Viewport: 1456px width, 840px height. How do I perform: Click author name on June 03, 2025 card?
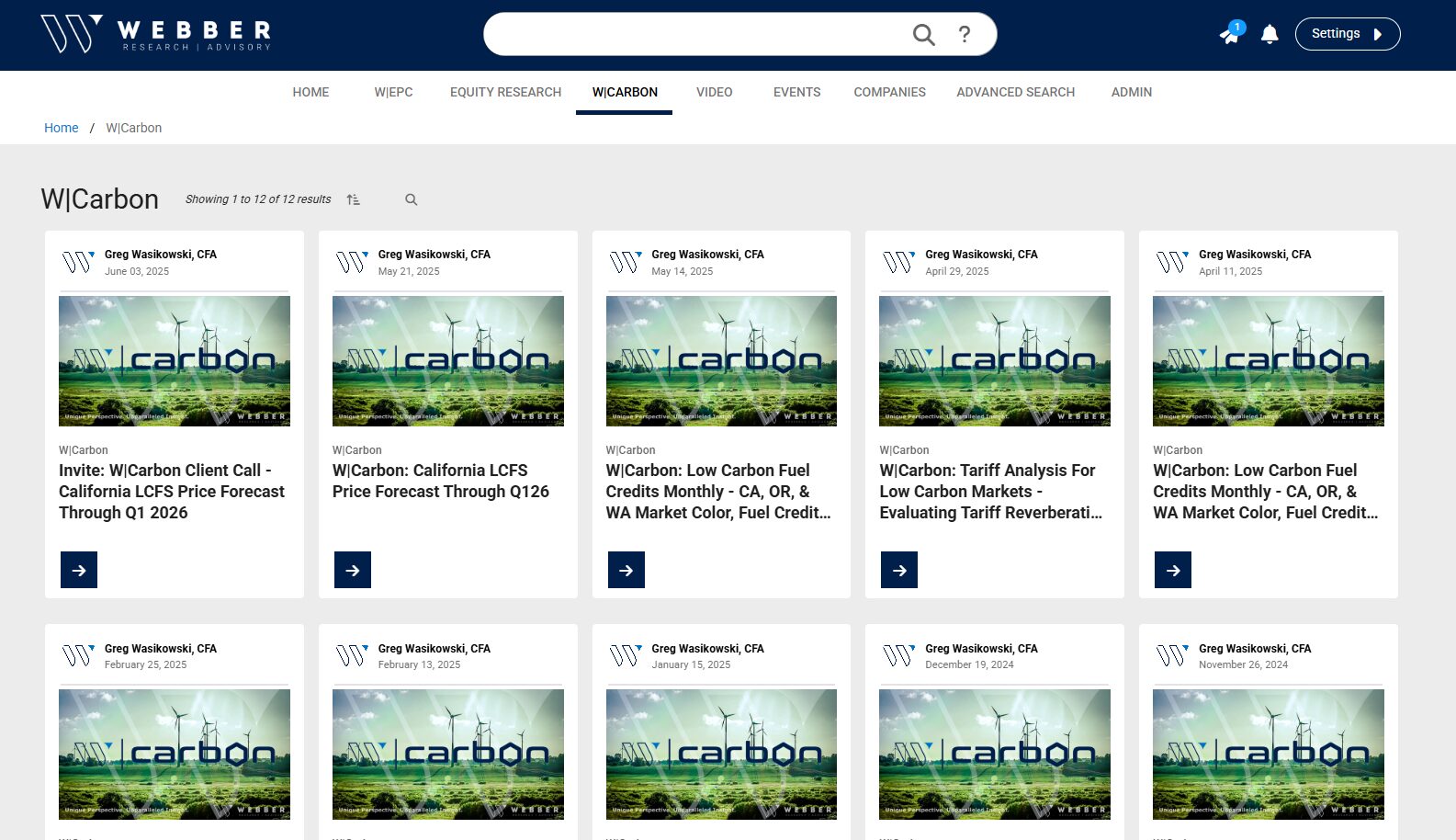click(x=161, y=255)
